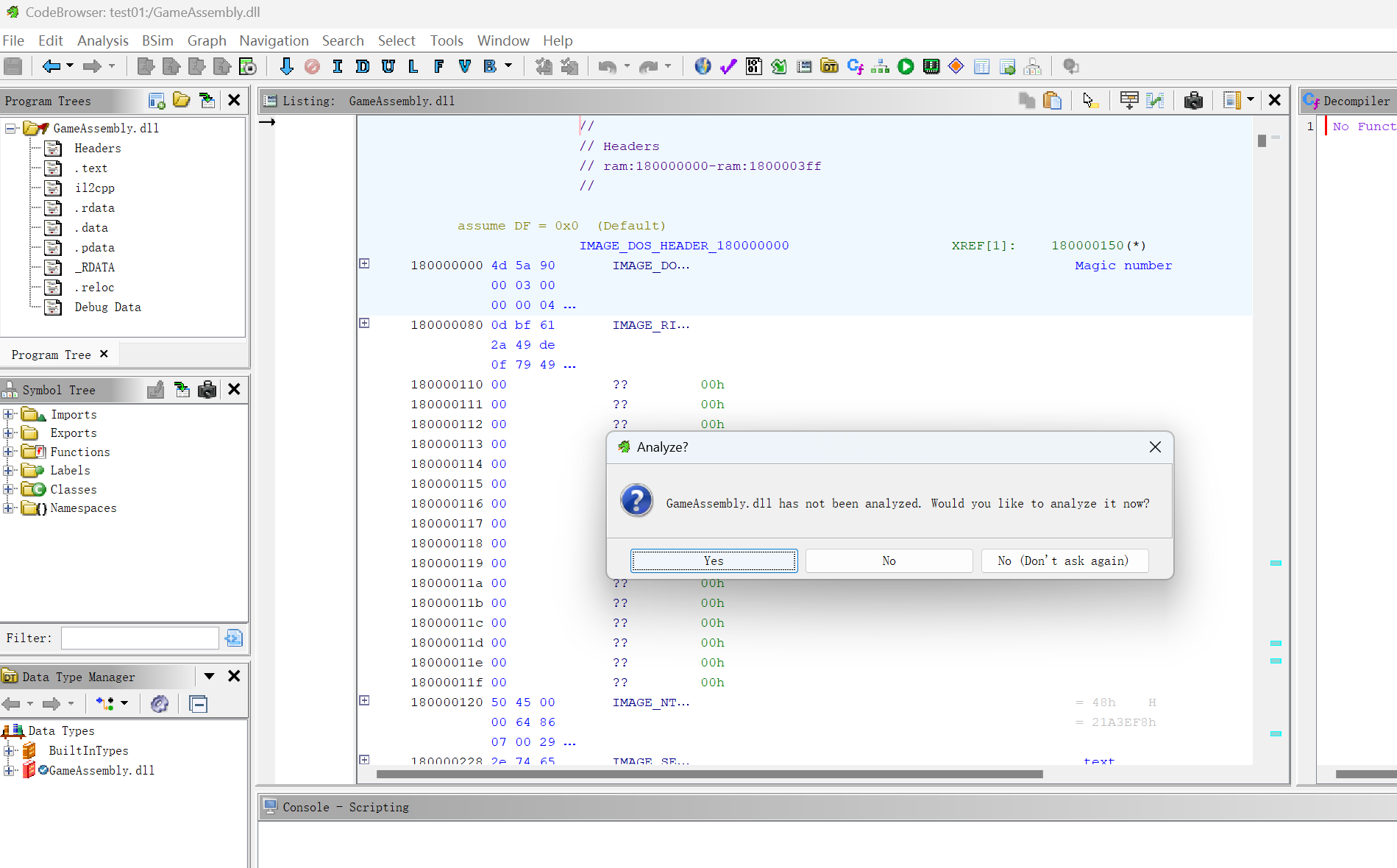Open the memory map chip icon
The image size is (1397, 868).
(x=931, y=66)
